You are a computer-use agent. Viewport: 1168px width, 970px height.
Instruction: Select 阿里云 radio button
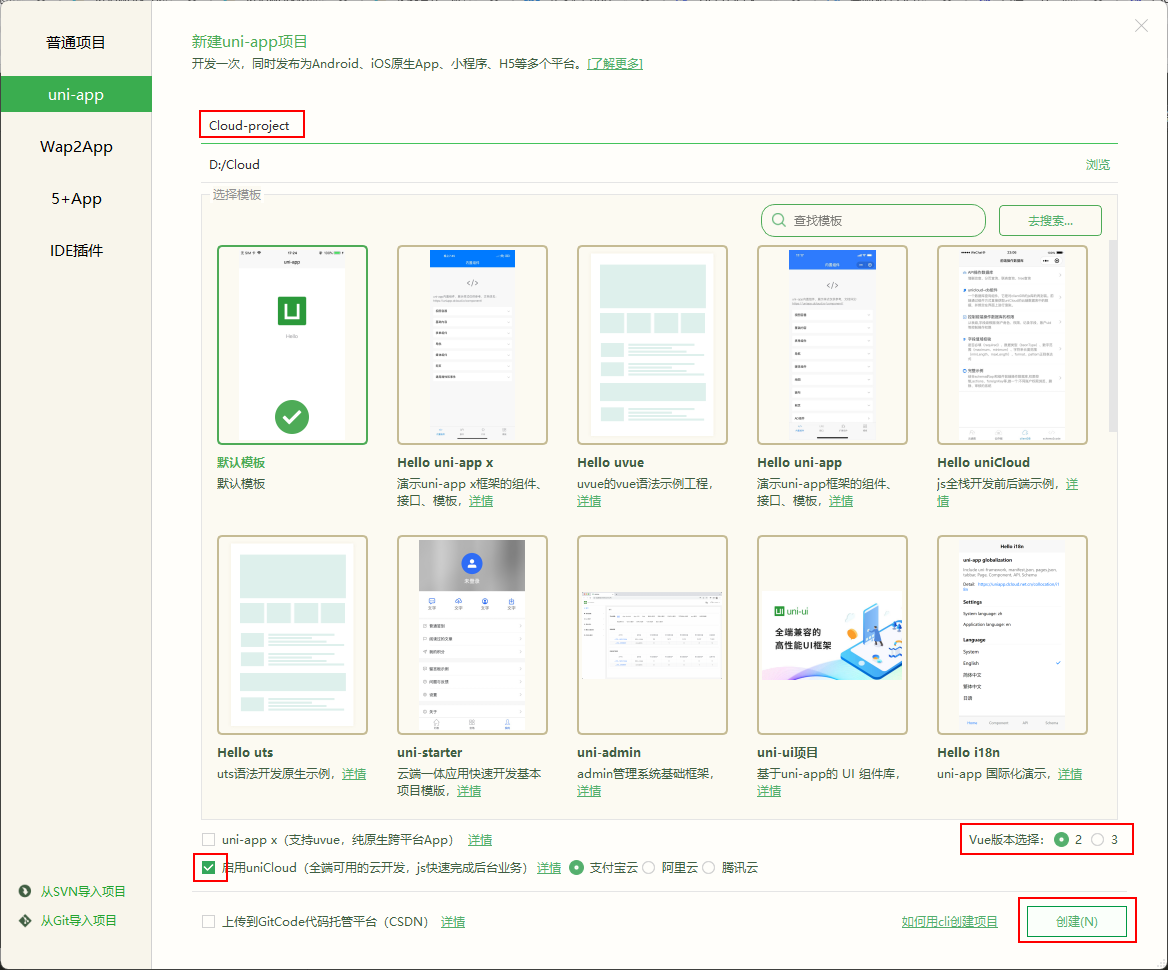point(649,868)
